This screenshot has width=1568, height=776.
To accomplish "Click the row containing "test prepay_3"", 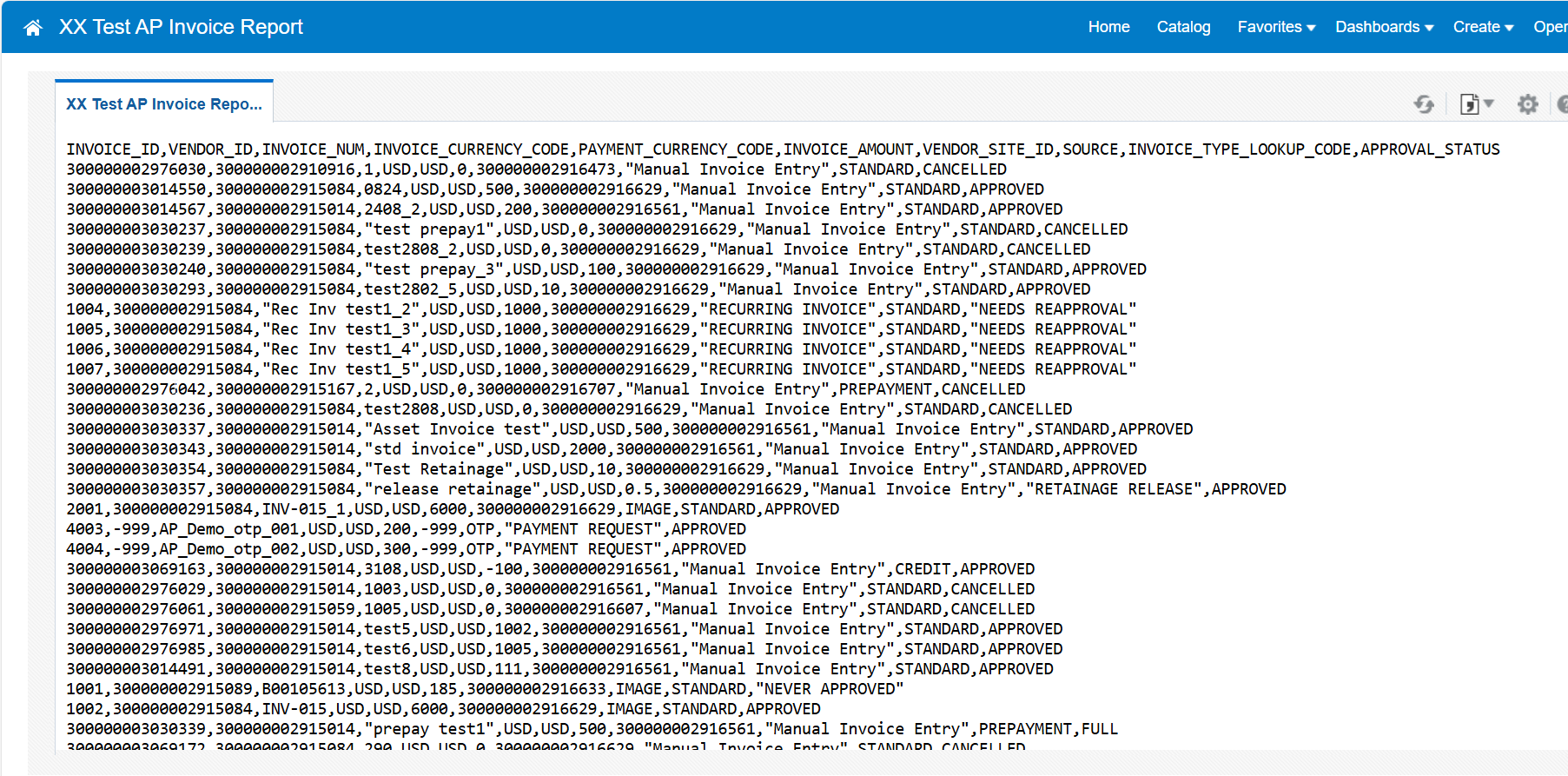I will tap(606, 269).
